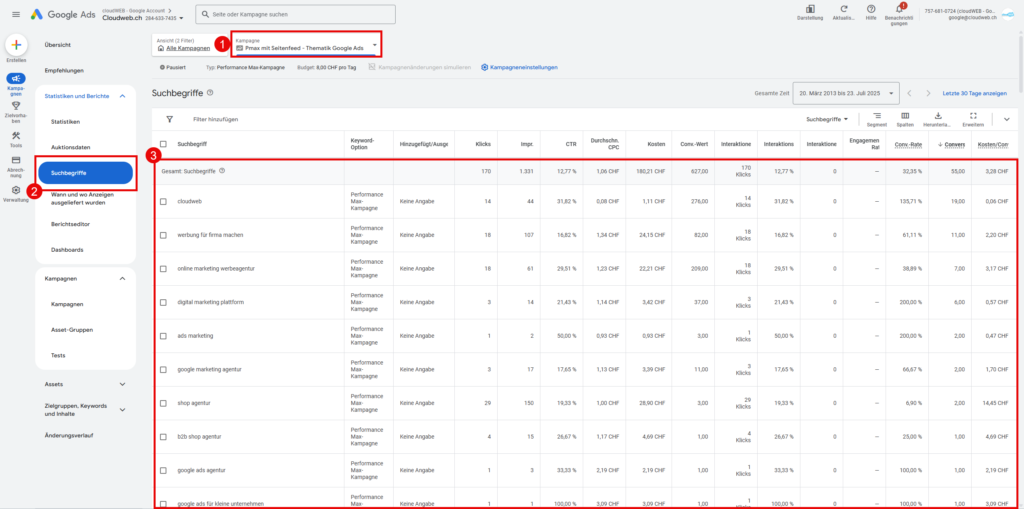Check the box for cloudweb search term
This screenshot has height=509, width=1024.
pos(164,201)
